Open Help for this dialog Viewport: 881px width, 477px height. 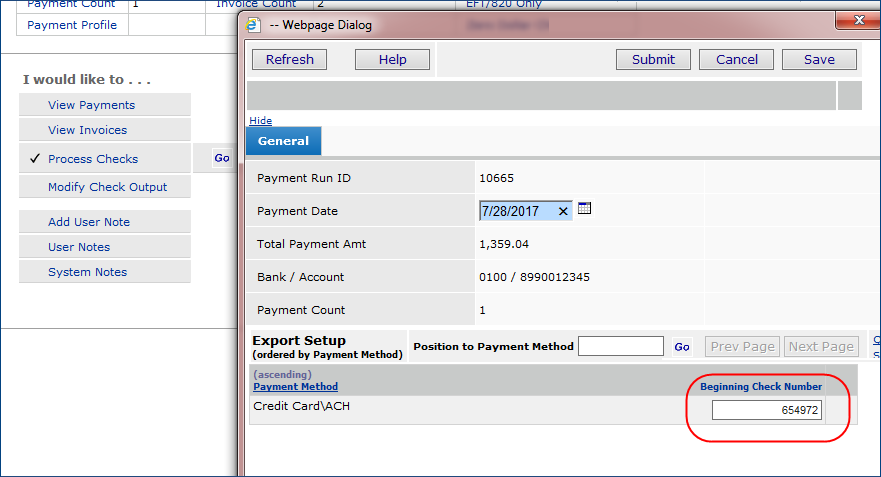click(x=392, y=60)
